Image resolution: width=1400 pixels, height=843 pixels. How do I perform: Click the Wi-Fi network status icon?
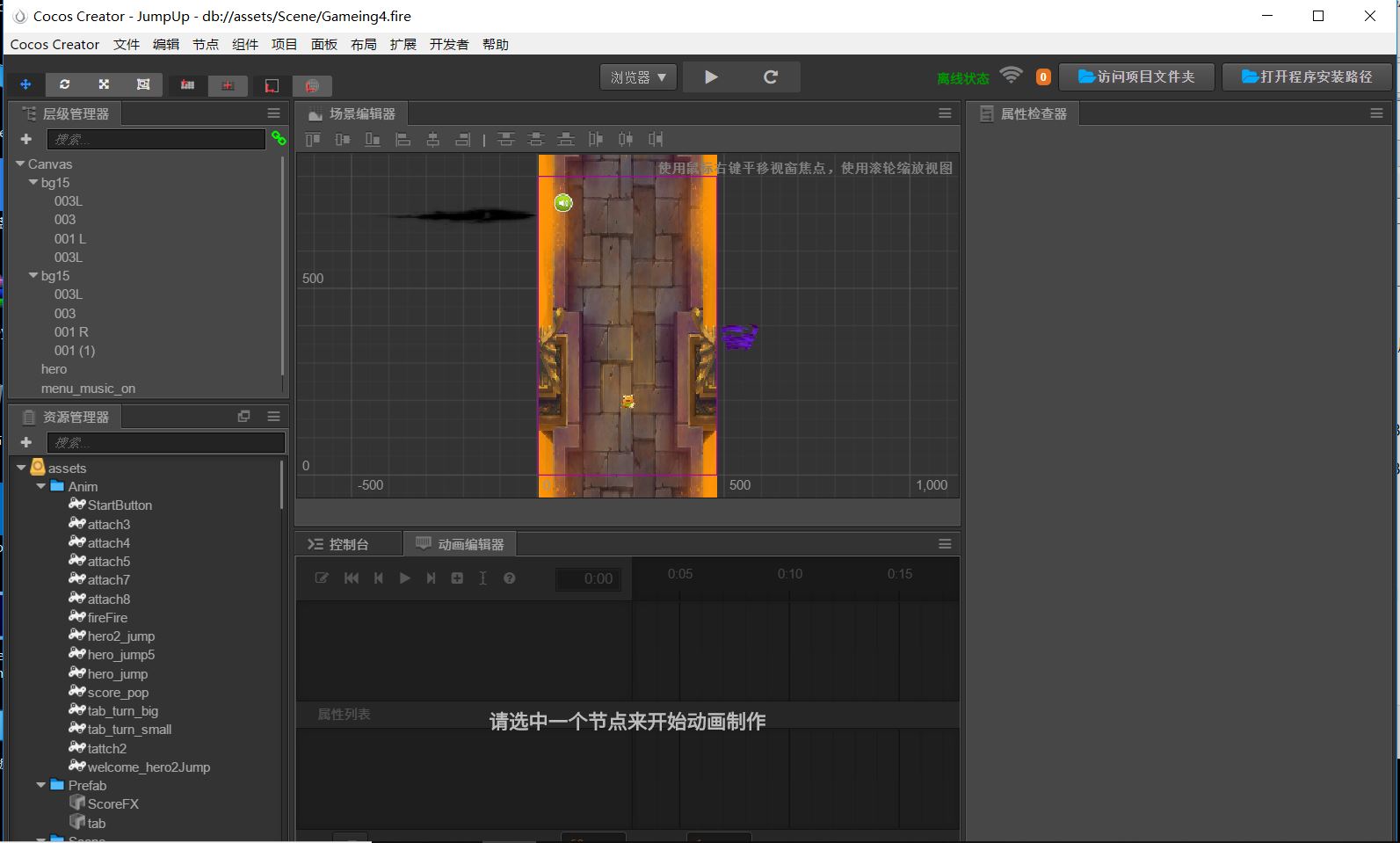tap(1012, 76)
